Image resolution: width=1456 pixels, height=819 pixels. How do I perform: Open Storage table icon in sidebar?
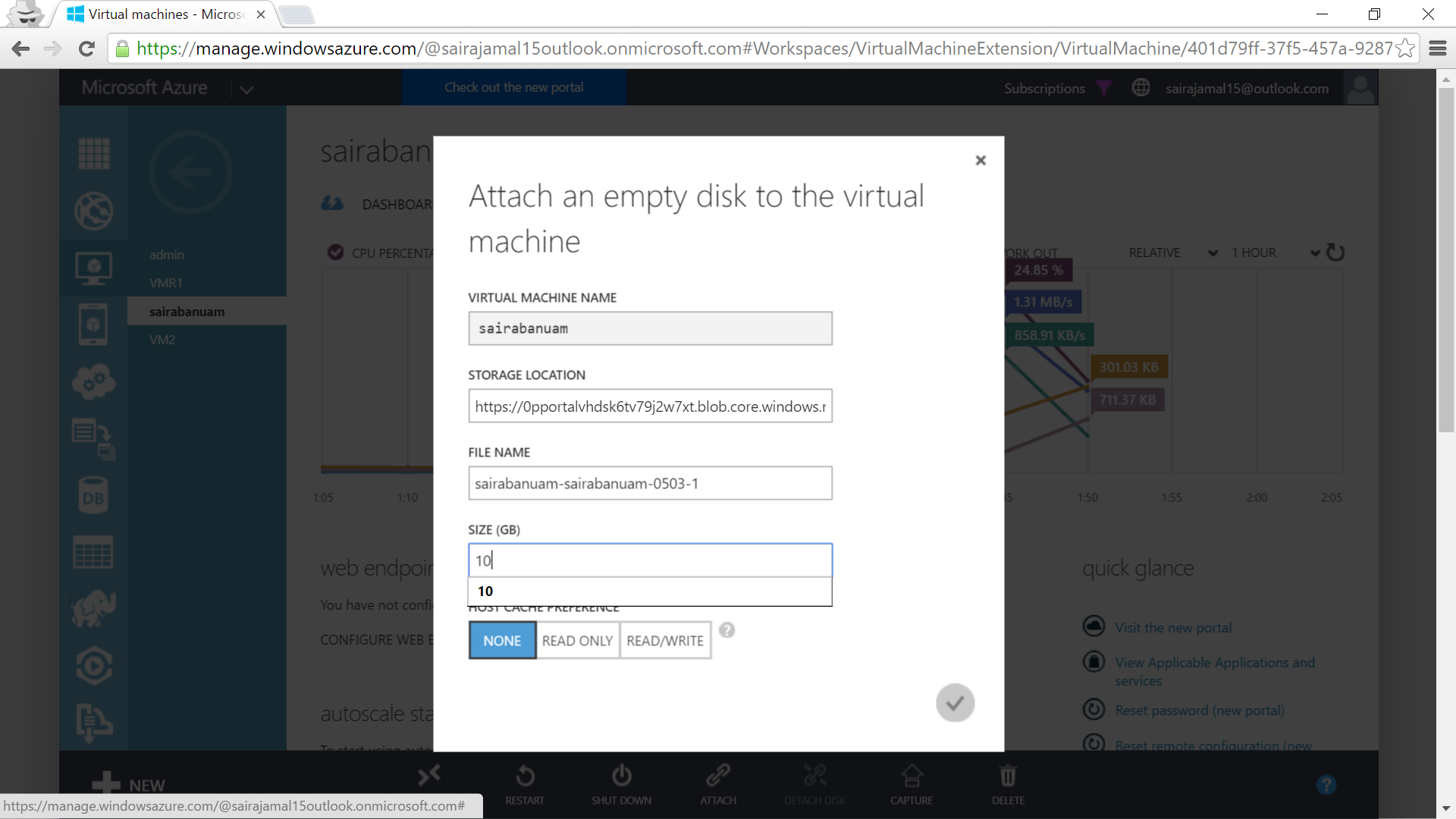coord(93,552)
